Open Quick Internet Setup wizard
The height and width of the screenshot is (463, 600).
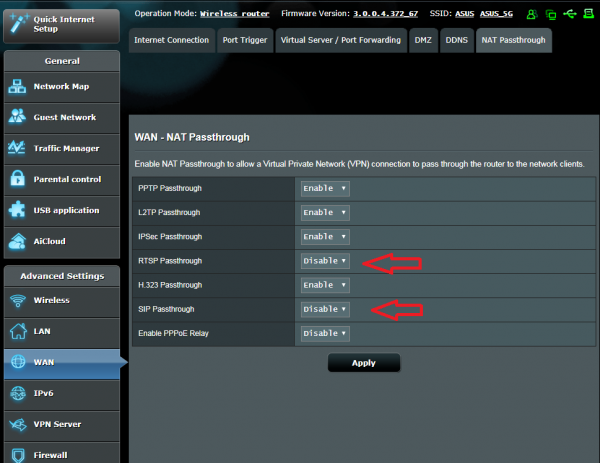tap(62, 22)
